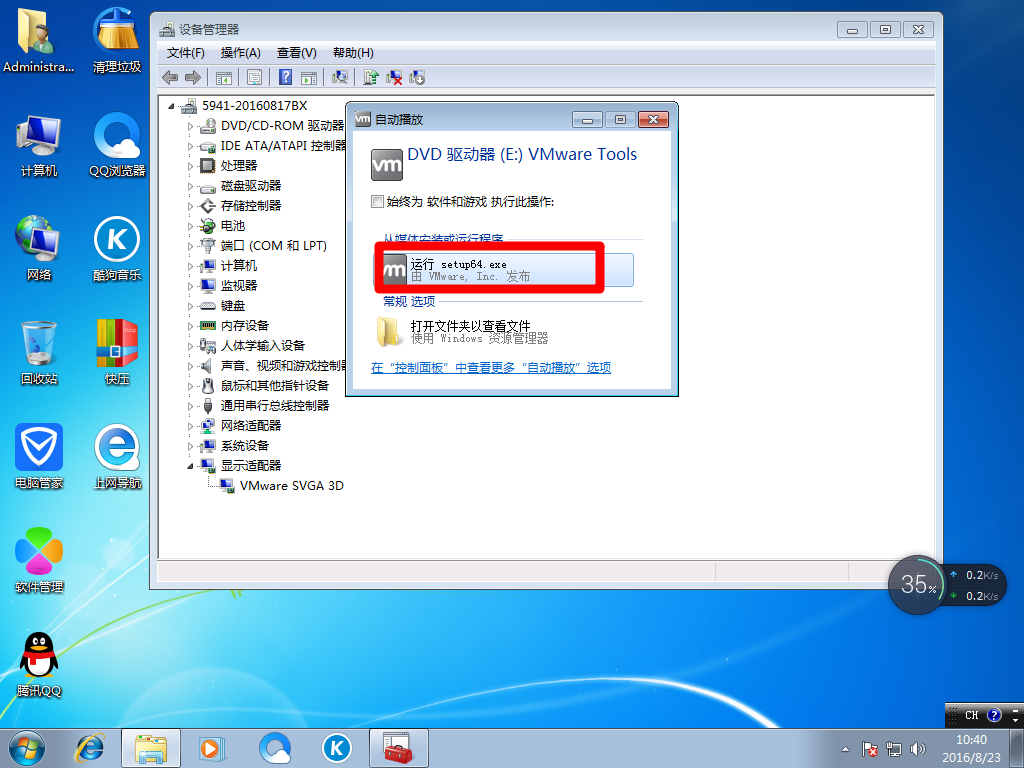Expand the 存储控制器 node
Image resolution: width=1024 pixels, height=768 pixels.
pyautogui.click(x=191, y=206)
